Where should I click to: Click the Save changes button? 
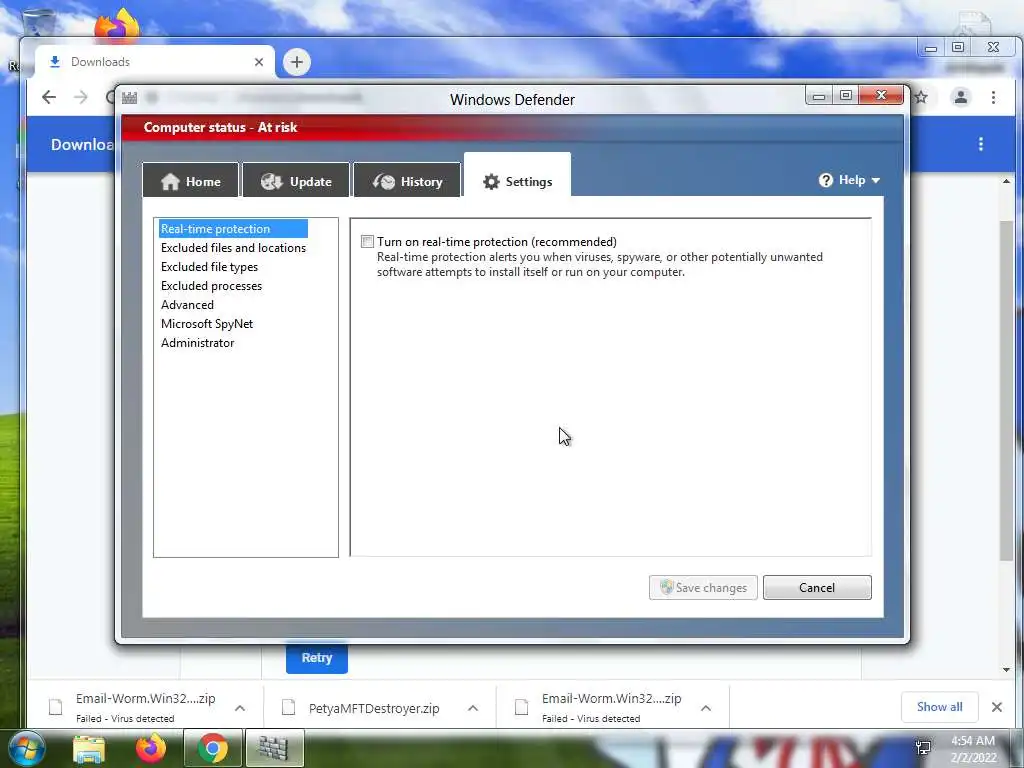(x=703, y=587)
